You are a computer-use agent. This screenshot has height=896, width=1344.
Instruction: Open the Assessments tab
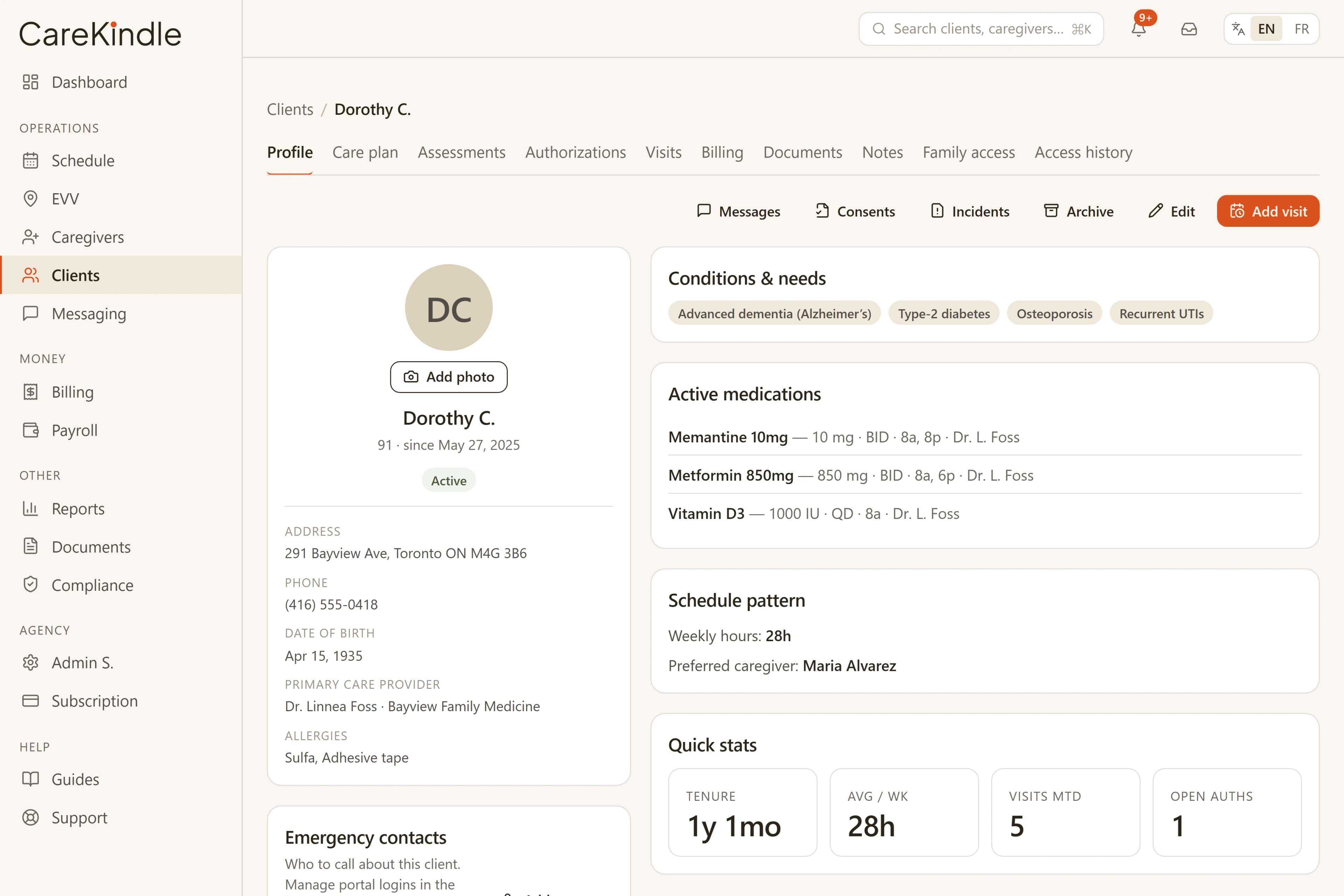point(462,153)
